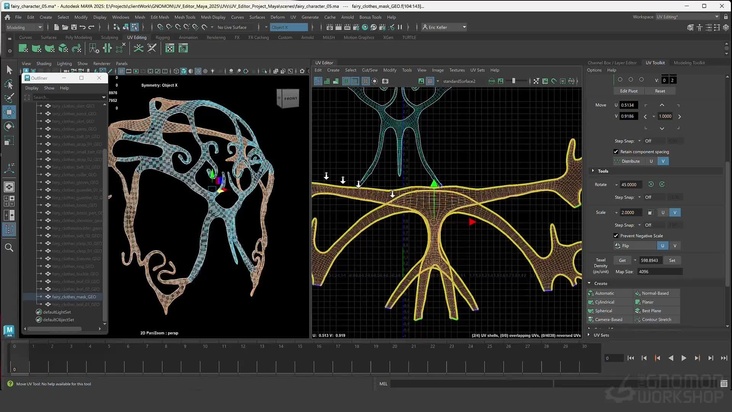This screenshot has width=732, height=412.
Task: Click the move left arrow in UV Toolkit
Action: point(646,116)
